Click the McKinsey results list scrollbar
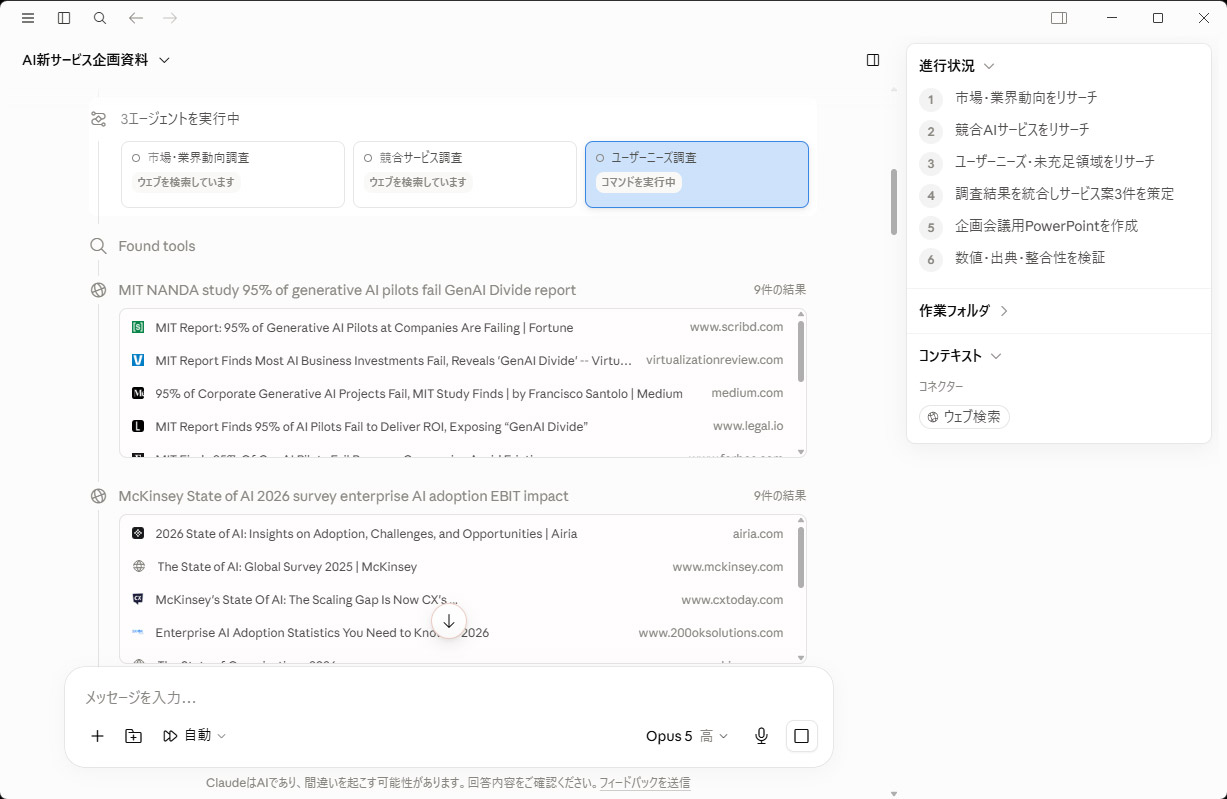The height and width of the screenshot is (799, 1227). pyautogui.click(x=801, y=557)
